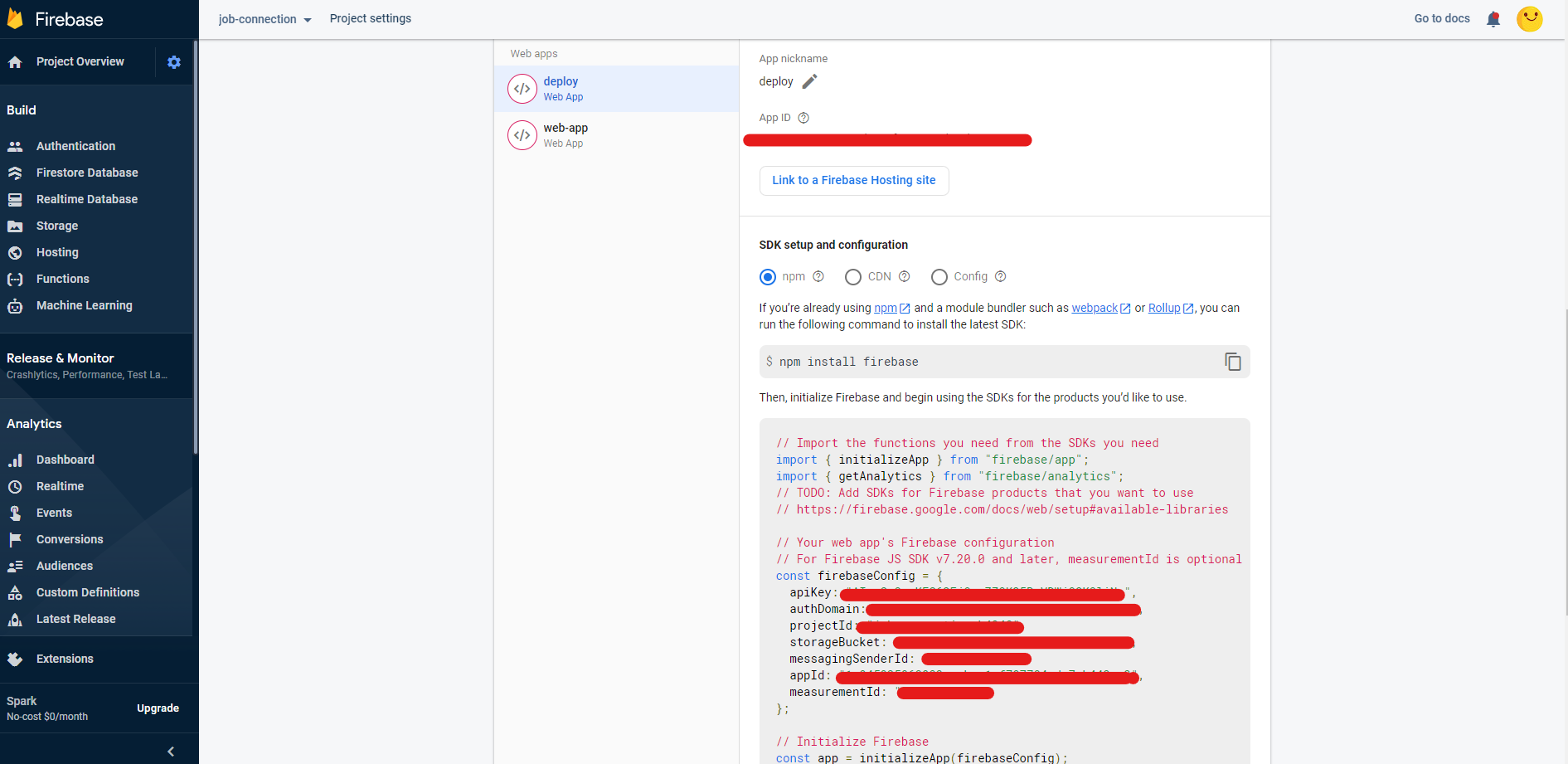
Task: Copy the npm install firebase command
Action: [1233, 362]
